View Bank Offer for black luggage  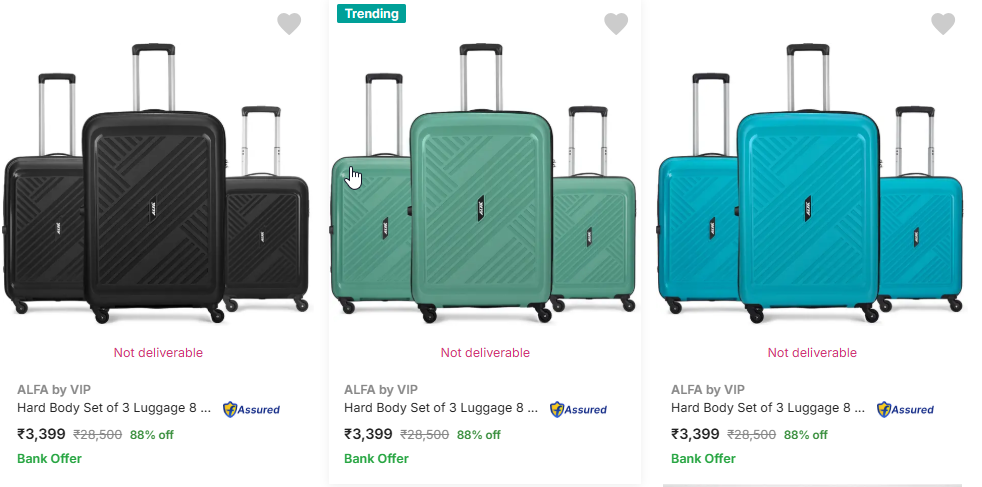point(49,459)
